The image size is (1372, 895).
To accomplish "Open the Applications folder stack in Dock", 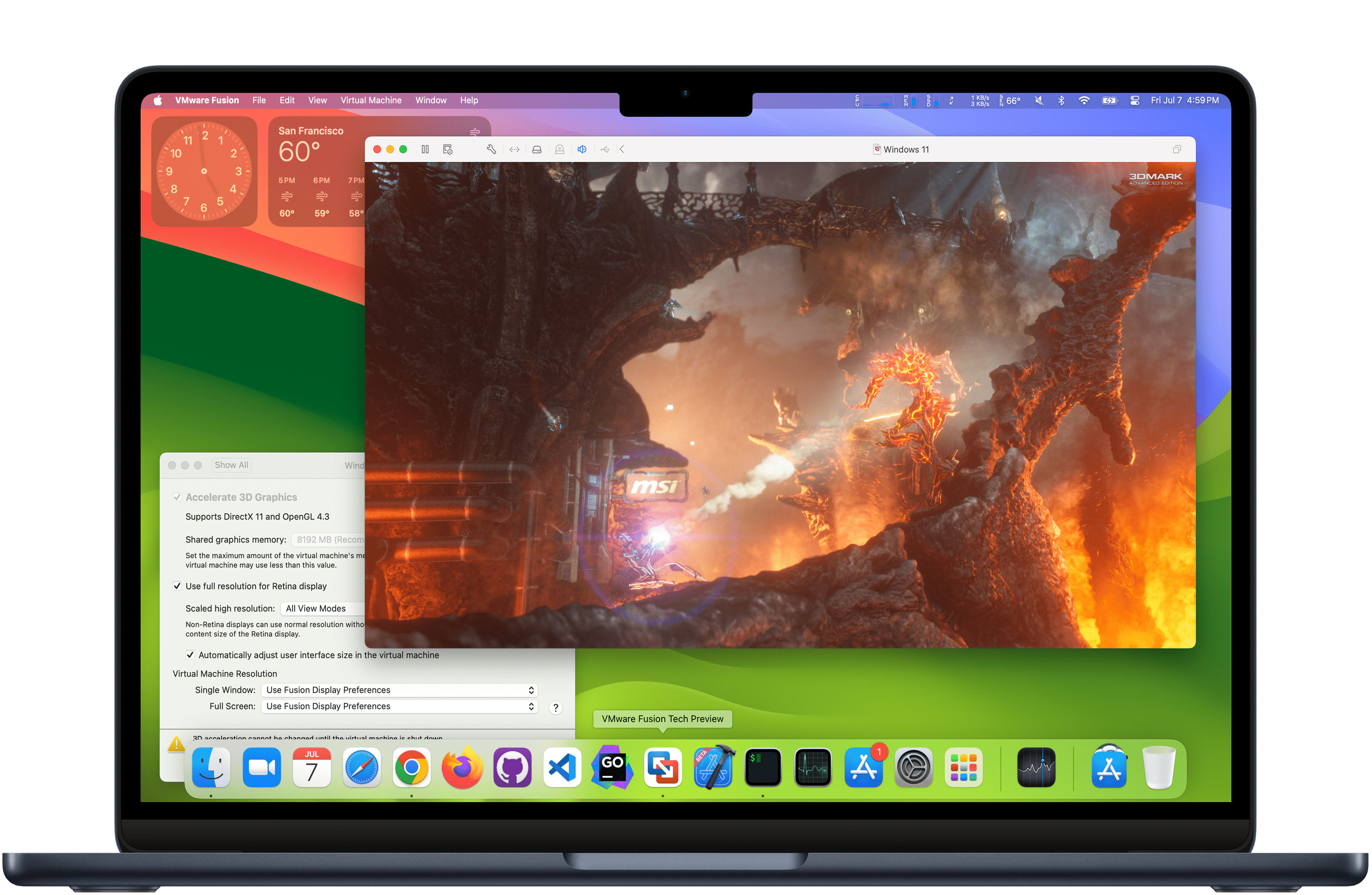I will [x=1109, y=768].
